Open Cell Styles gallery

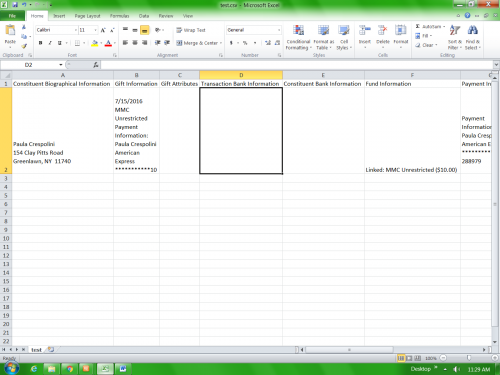(344, 37)
